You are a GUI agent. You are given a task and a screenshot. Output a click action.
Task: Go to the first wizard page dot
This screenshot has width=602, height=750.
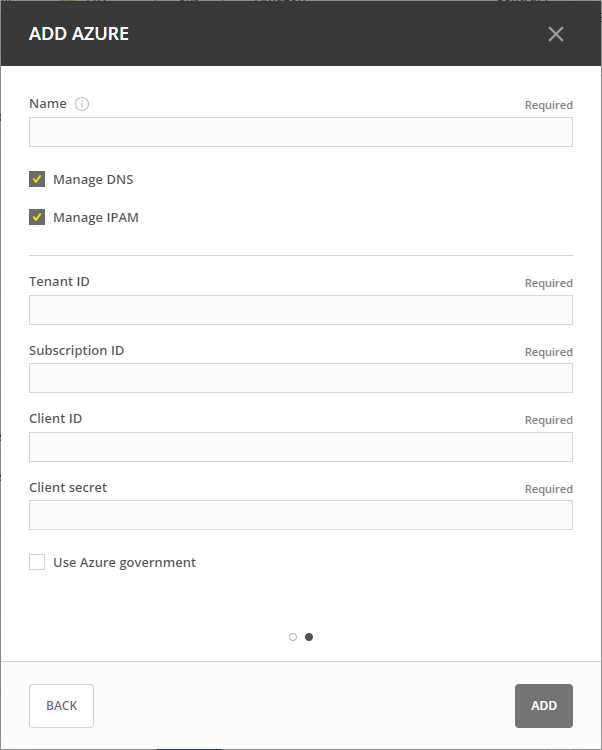pos(293,637)
